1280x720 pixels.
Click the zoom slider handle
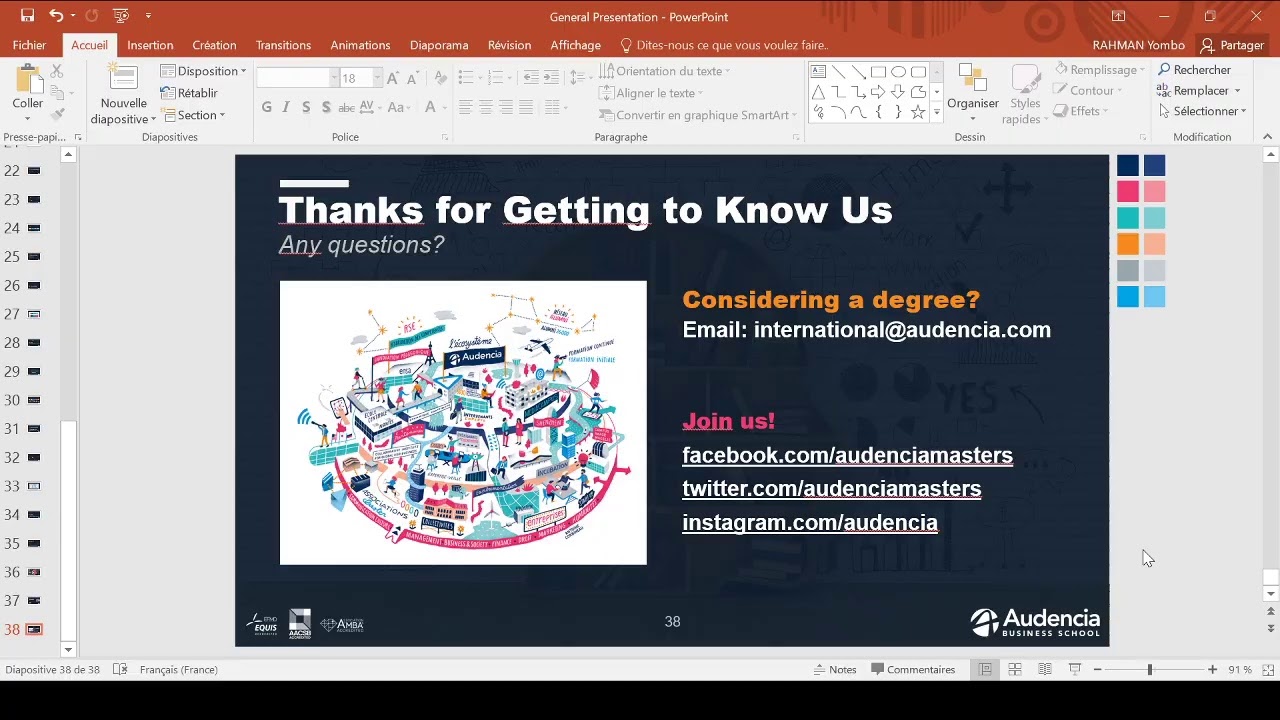(1150, 670)
